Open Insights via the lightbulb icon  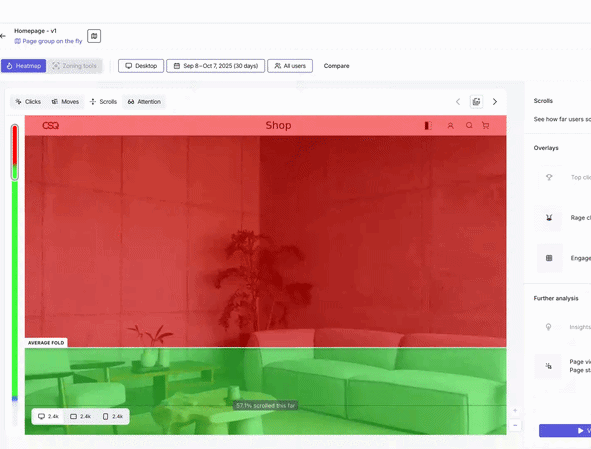click(x=548, y=327)
